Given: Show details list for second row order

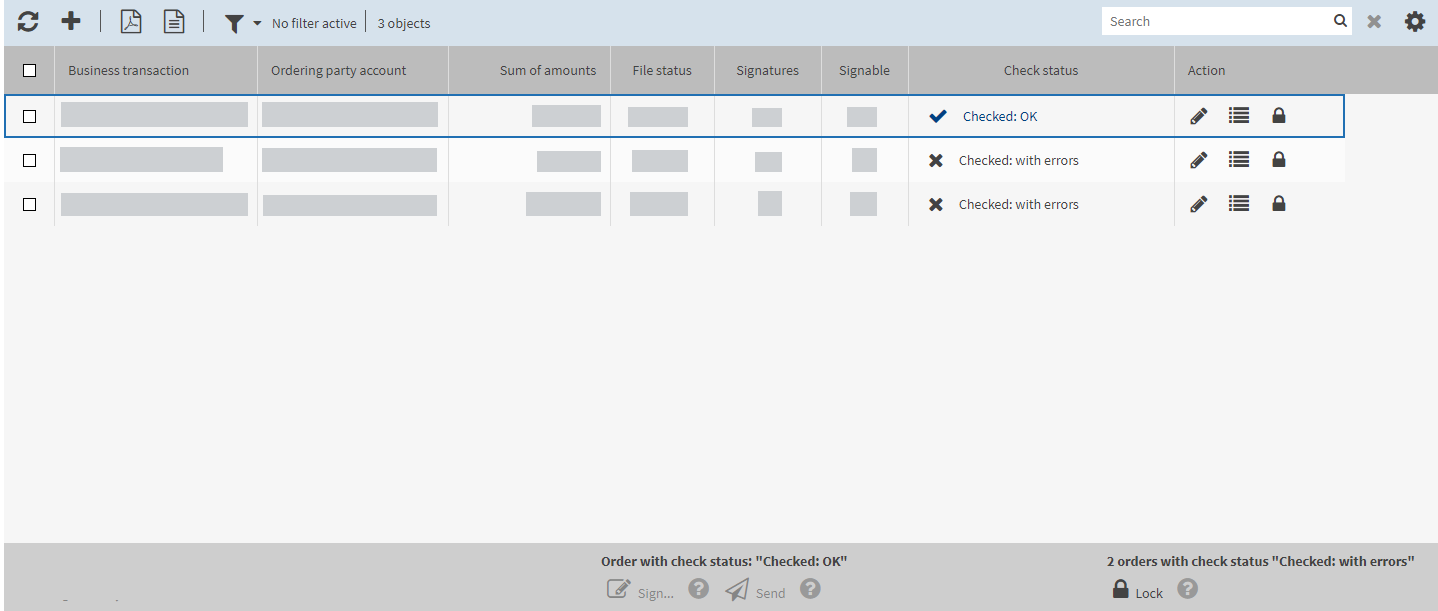Looking at the screenshot, I should point(1239,160).
